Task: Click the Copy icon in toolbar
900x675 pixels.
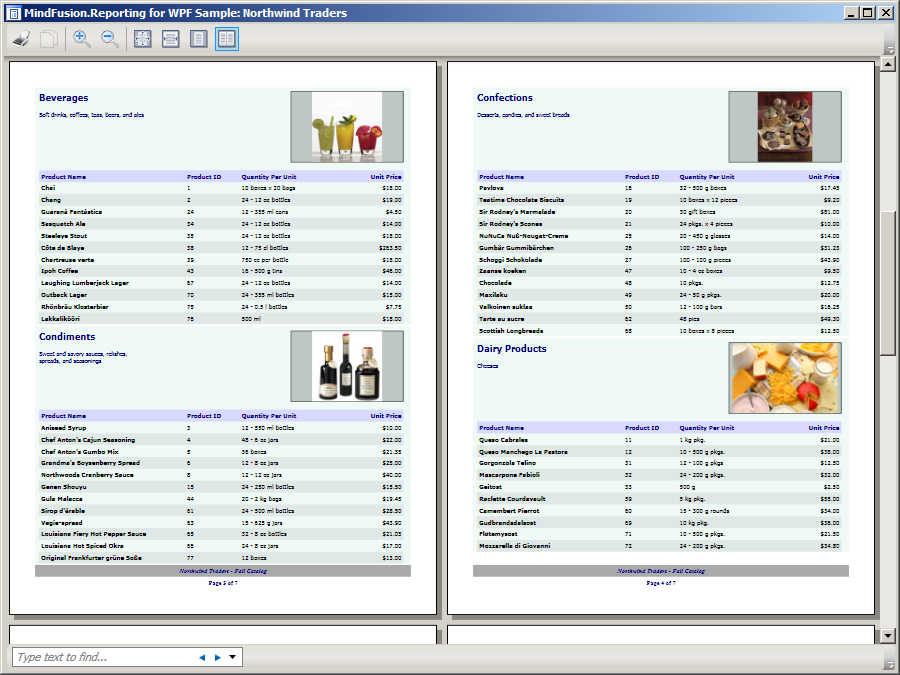Action: 48,39
